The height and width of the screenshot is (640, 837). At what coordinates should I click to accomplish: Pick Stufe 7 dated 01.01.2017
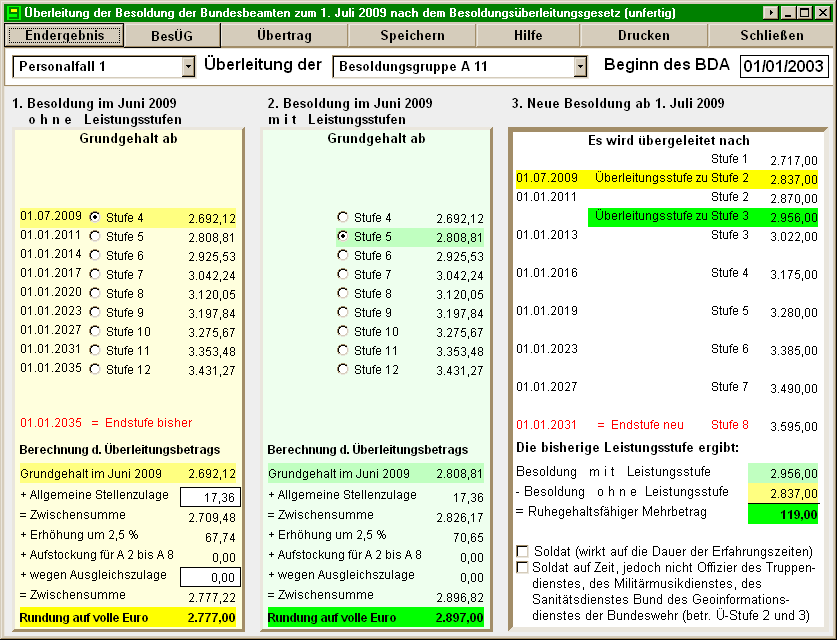click(x=95, y=274)
